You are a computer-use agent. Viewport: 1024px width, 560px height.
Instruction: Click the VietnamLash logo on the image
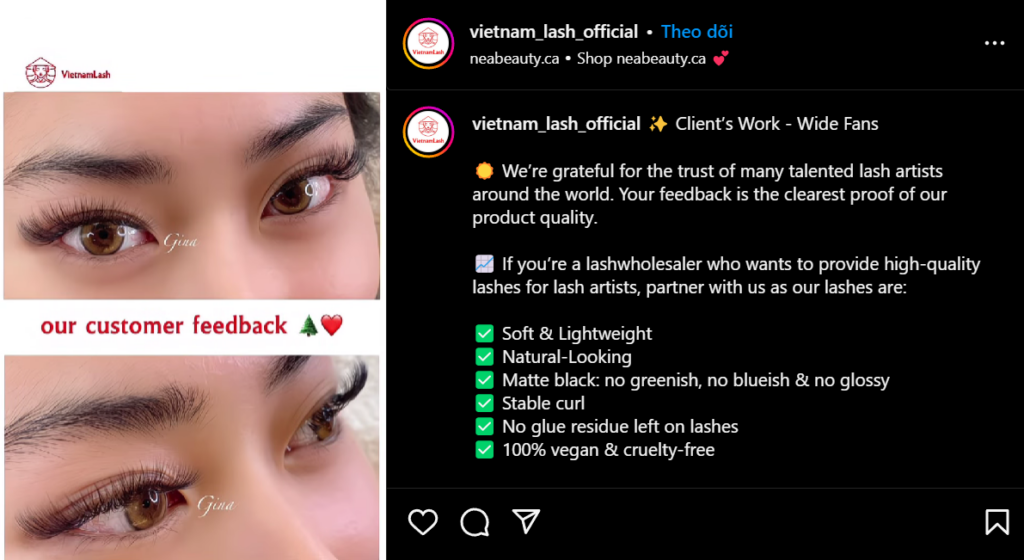(68, 73)
